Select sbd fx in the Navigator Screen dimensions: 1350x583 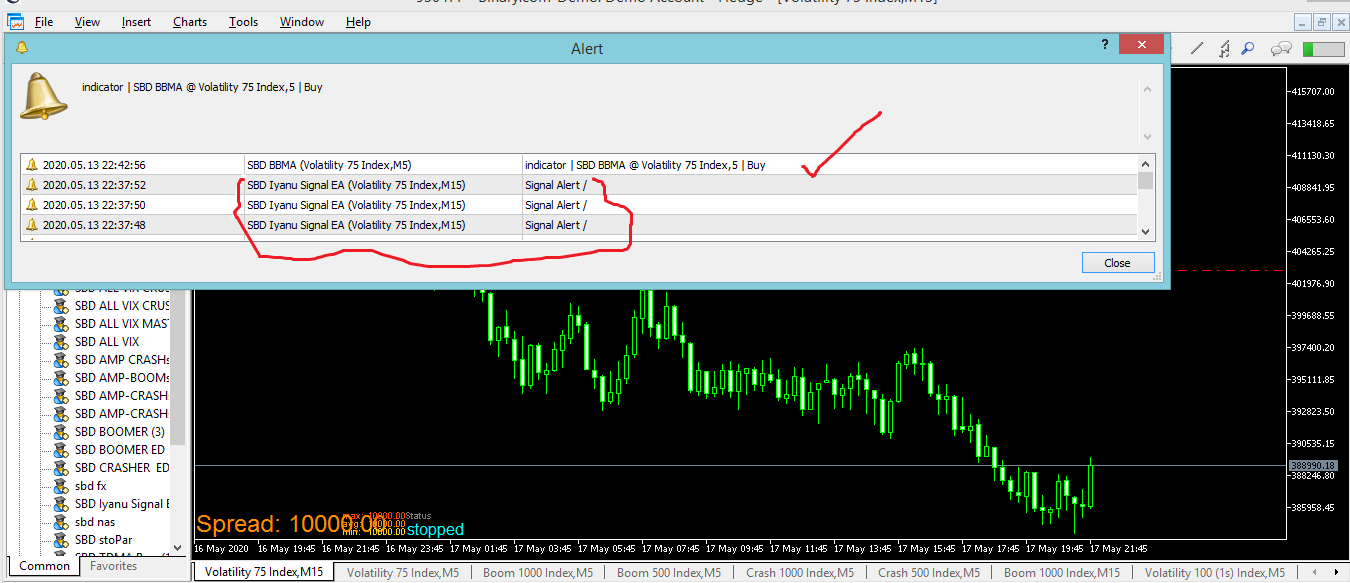pos(91,486)
